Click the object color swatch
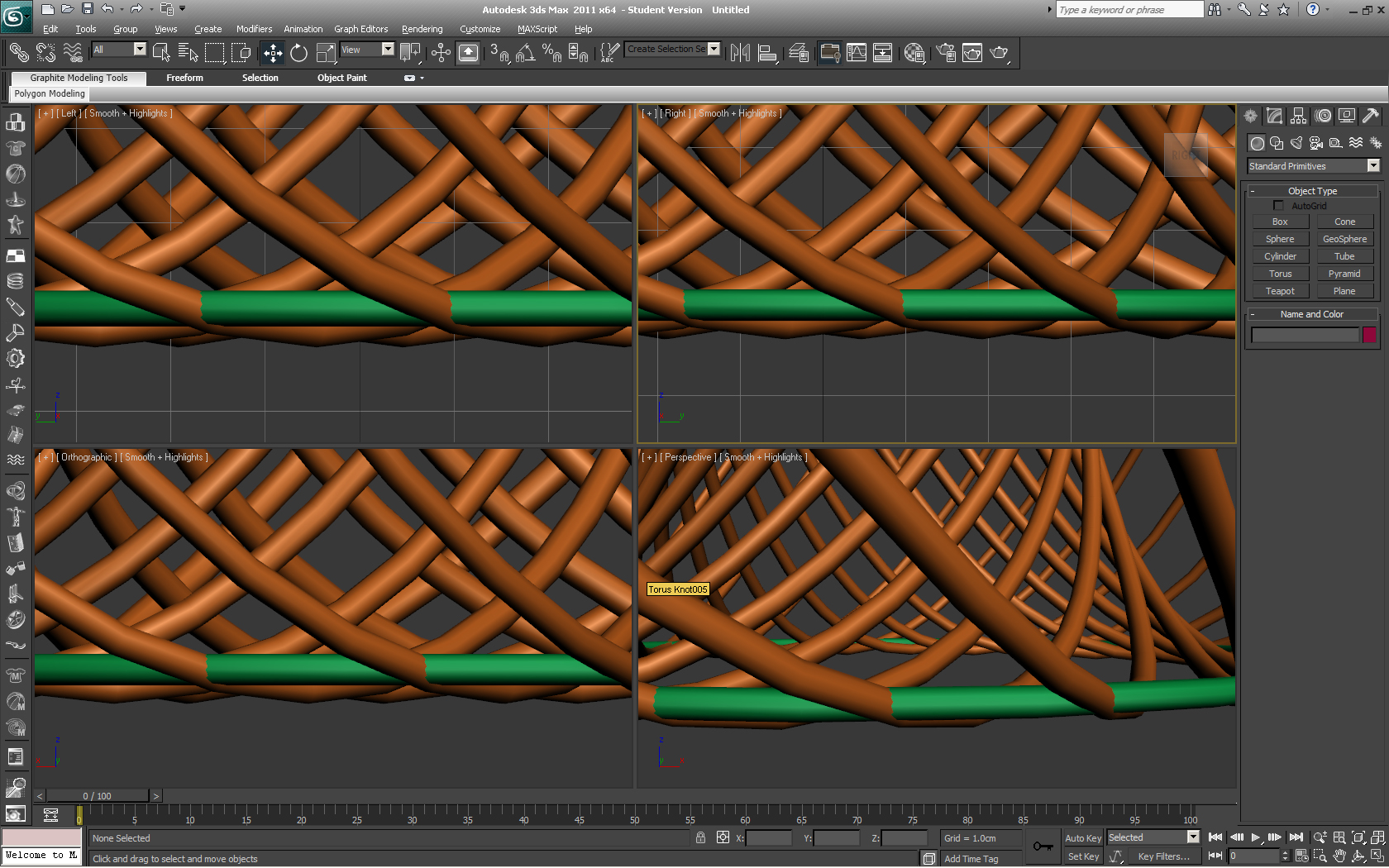 tap(1369, 335)
